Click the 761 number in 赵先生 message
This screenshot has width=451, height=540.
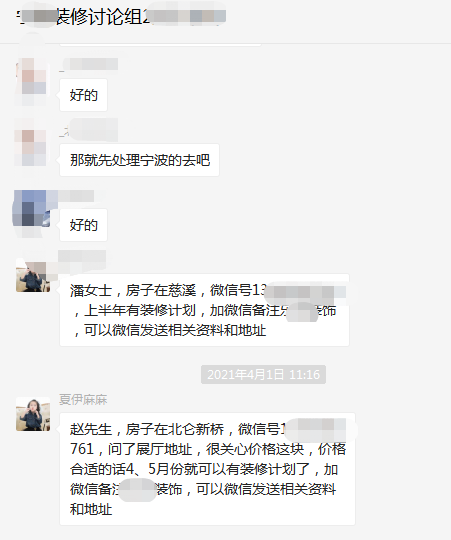click(82, 449)
